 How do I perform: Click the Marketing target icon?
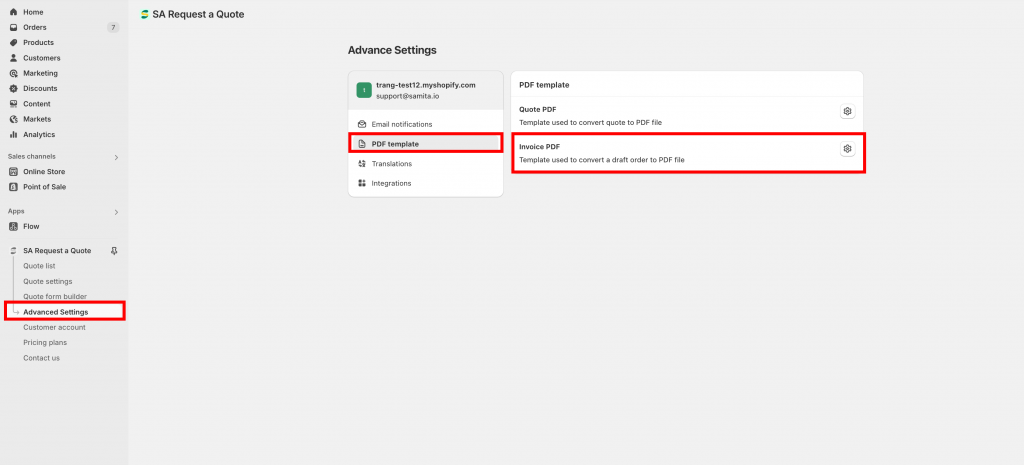(x=13, y=73)
